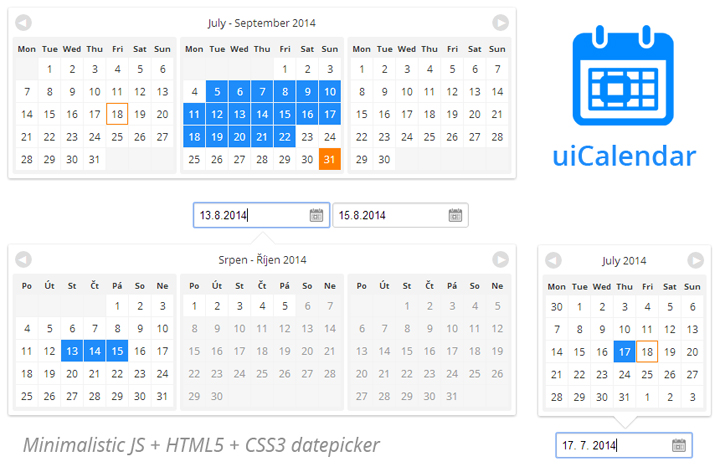The height and width of the screenshot is (472, 720).
Task: Click the 'Srpen - Říjen 2014' header
Action: click(x=262, y=260)
